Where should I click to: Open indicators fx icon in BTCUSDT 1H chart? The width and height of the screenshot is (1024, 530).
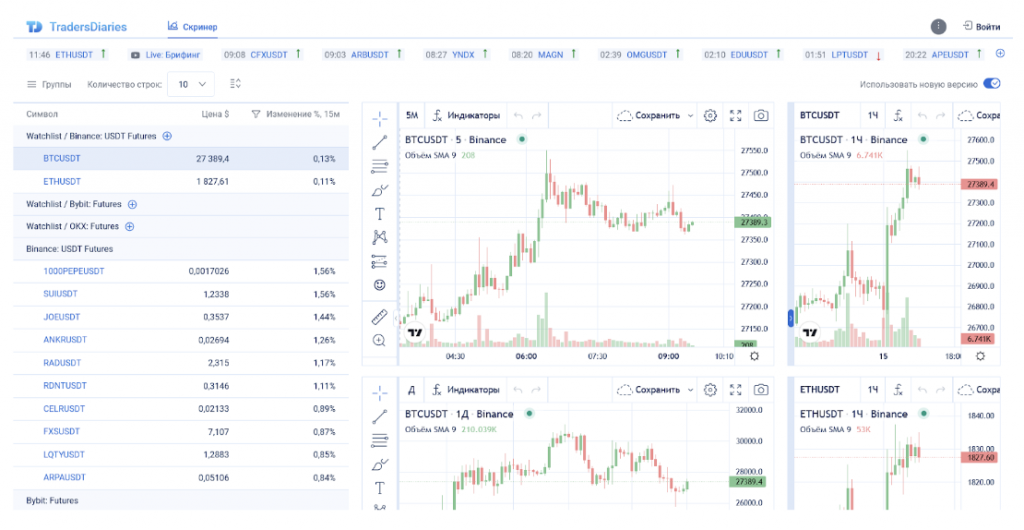pyautogui.click(x=898, y=116)
